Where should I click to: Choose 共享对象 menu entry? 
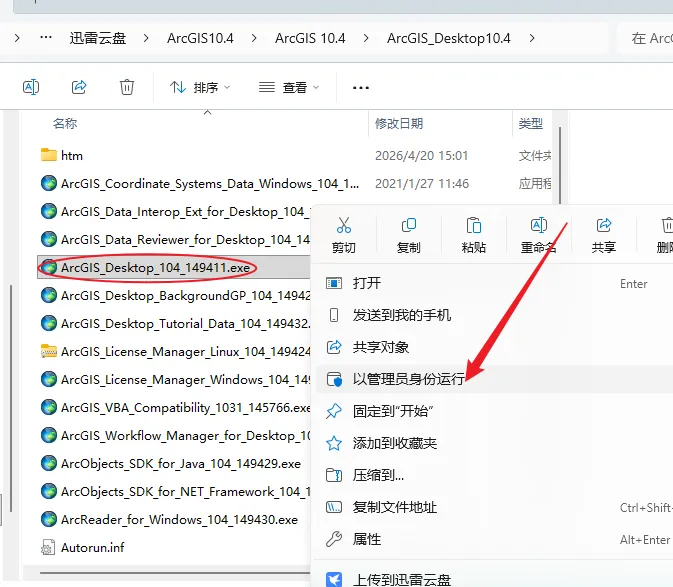(x=494, y=347)
